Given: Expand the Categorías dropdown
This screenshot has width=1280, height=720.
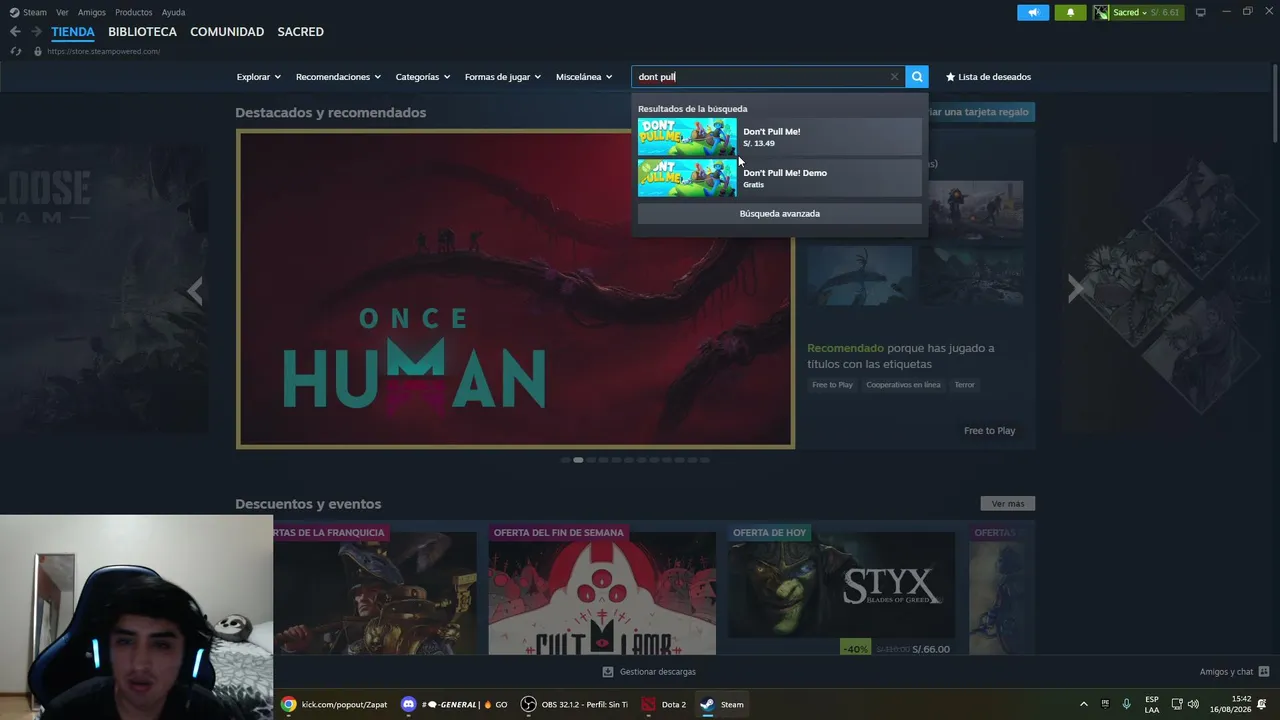Looking at the screenshot, I should pos(423,77).
